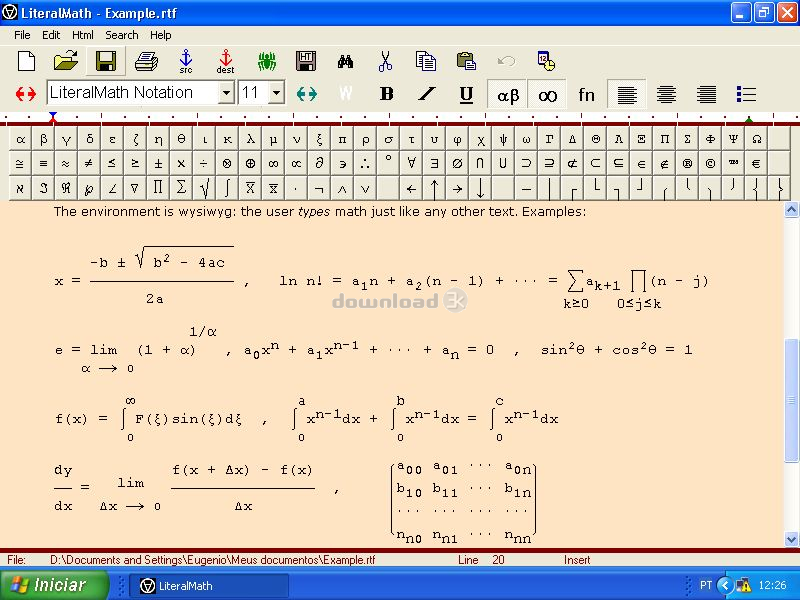This screenshot has width=800, height=600.
Task: Cut the selection with the scissors
Action: coord(385,61)
